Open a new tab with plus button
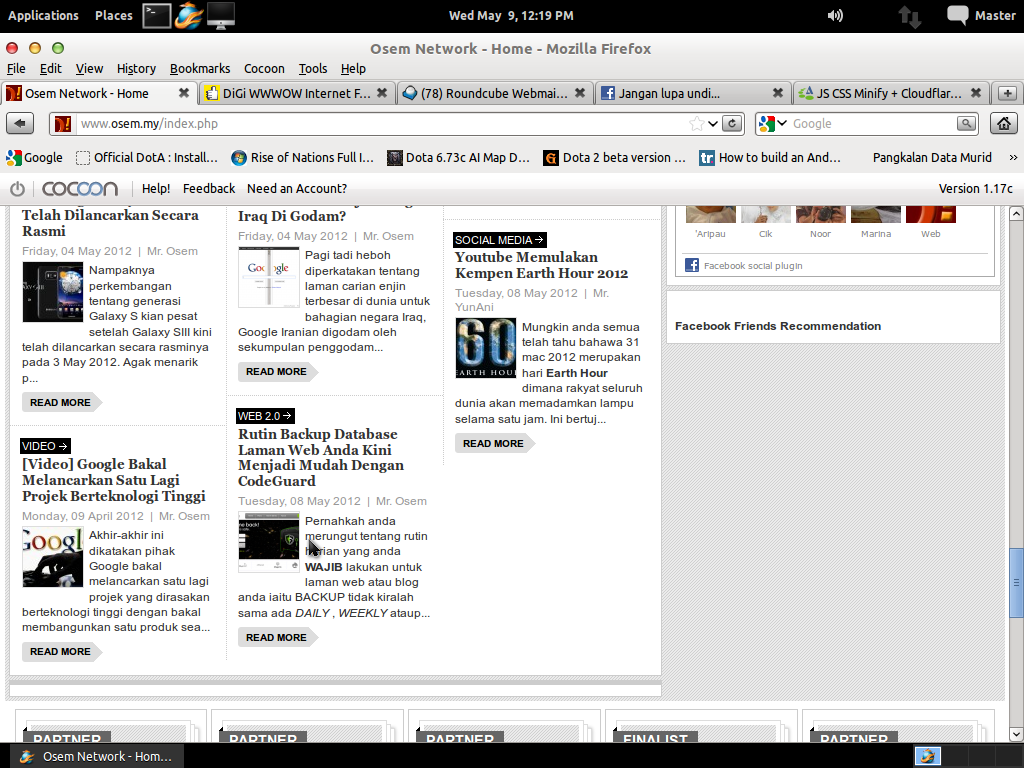 pyautogui.click(x=1007, y=93)
